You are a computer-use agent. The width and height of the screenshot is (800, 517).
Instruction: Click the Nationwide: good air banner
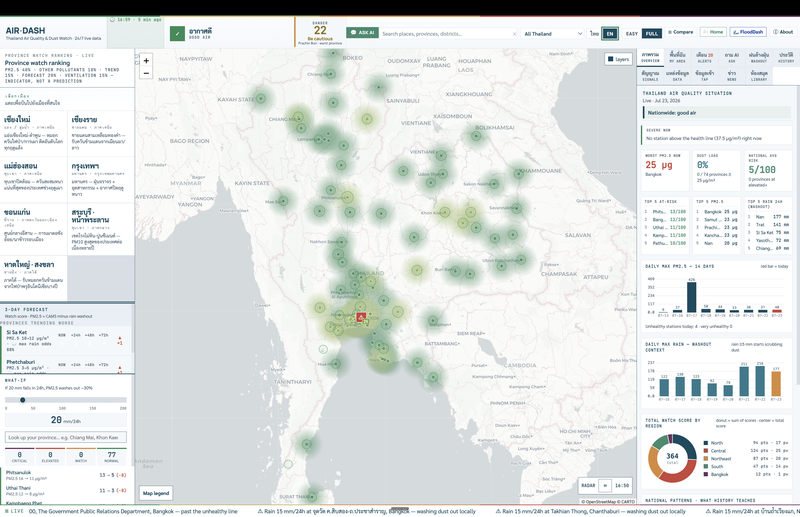716,113
